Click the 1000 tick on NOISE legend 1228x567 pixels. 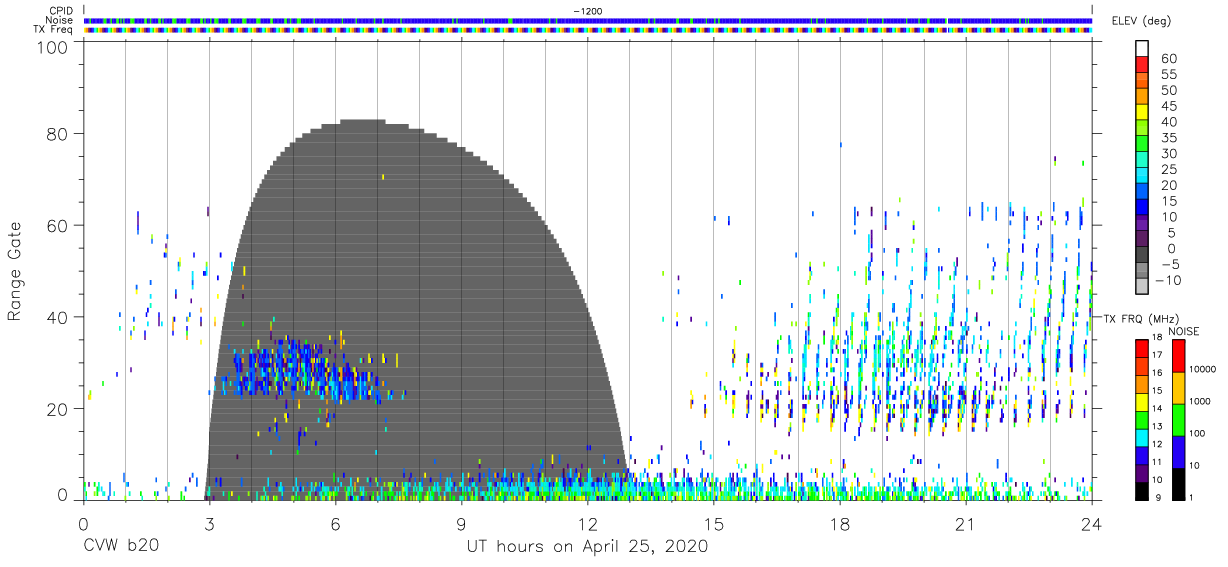1200,401
